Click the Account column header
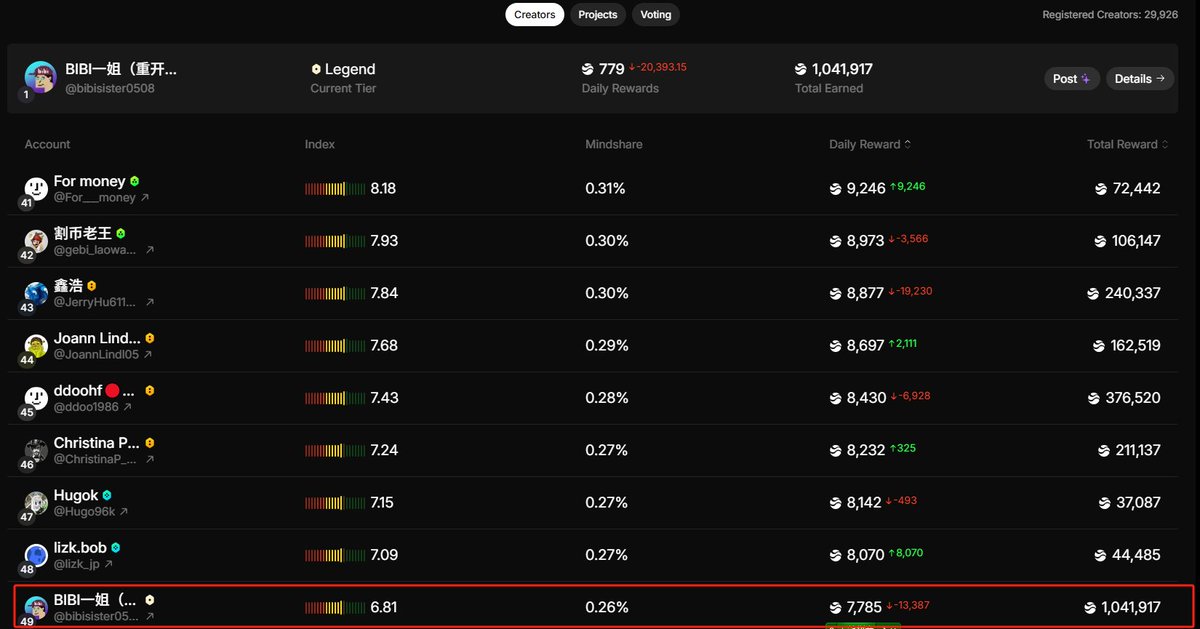1200x629 pixels. [48, 144]
